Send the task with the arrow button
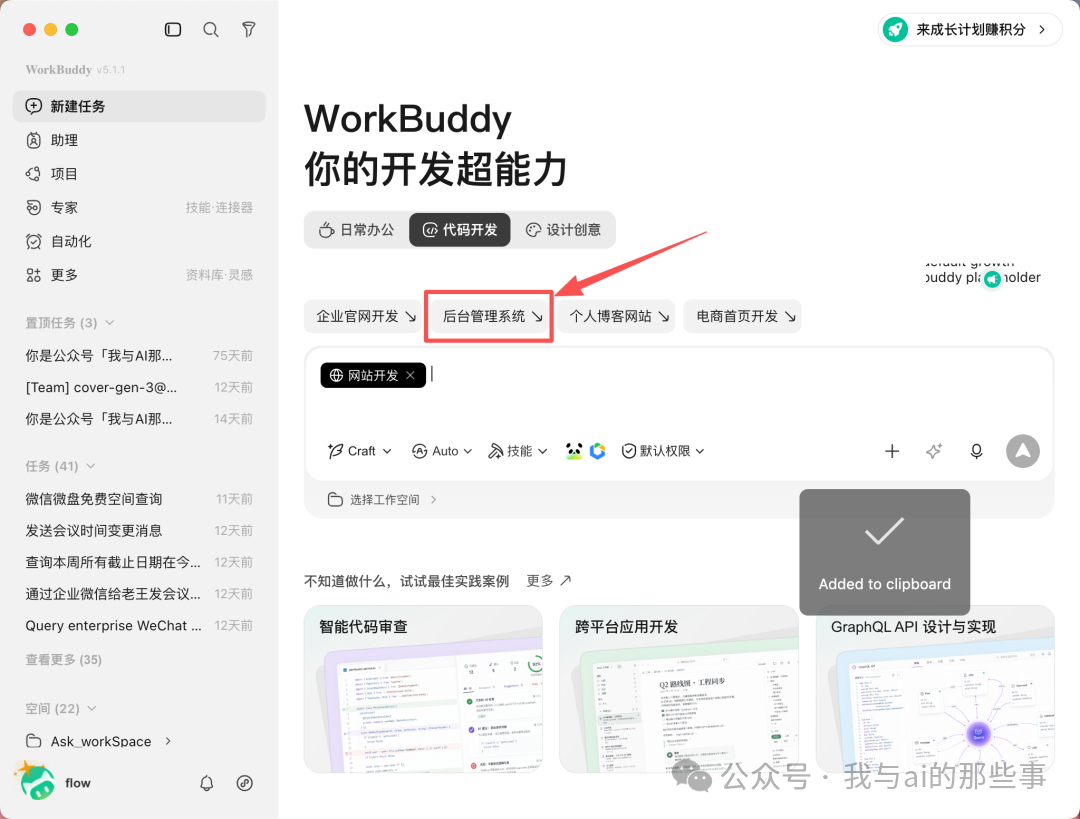 1023,451
